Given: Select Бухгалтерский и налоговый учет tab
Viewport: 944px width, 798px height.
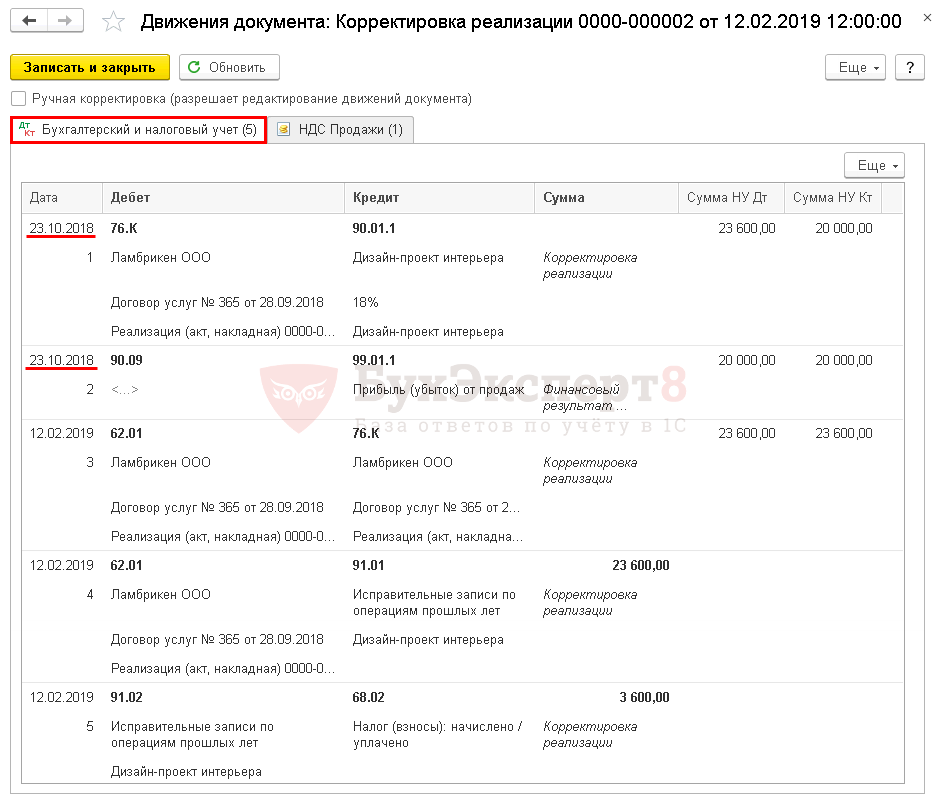Looking at the screenshot, I should (149, 130).
